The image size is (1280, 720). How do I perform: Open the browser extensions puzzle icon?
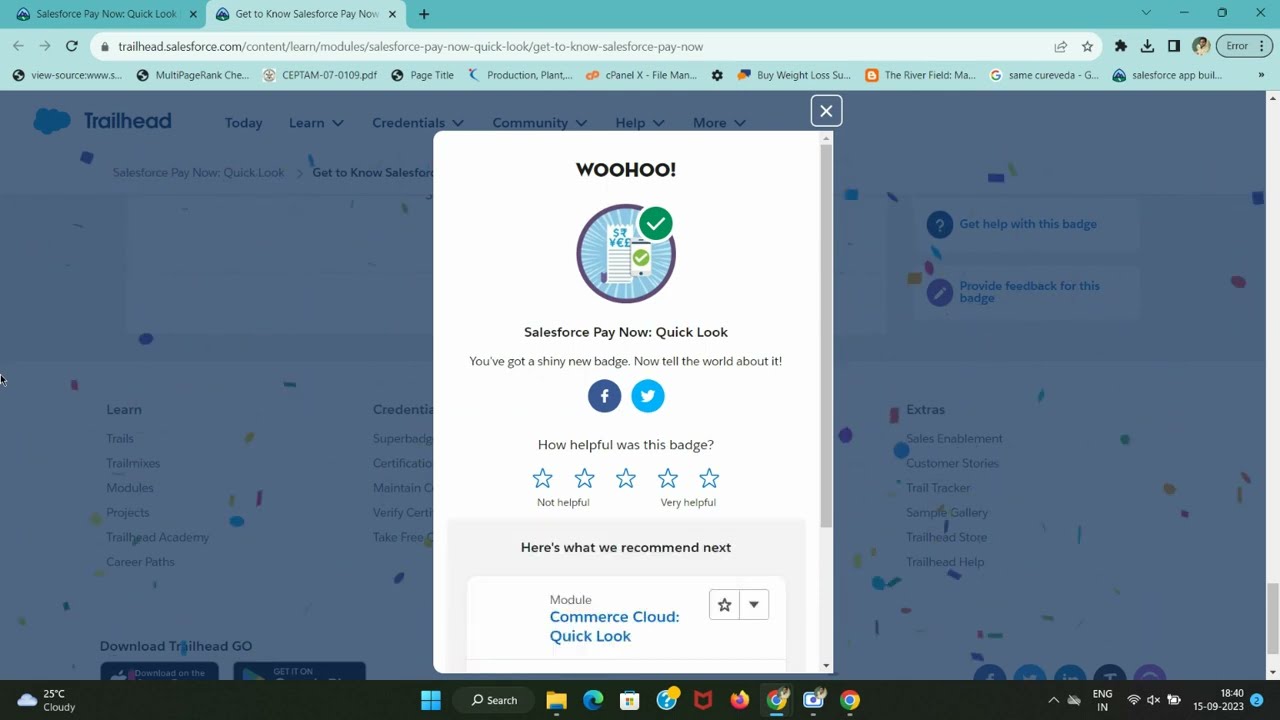[1121, 46]
